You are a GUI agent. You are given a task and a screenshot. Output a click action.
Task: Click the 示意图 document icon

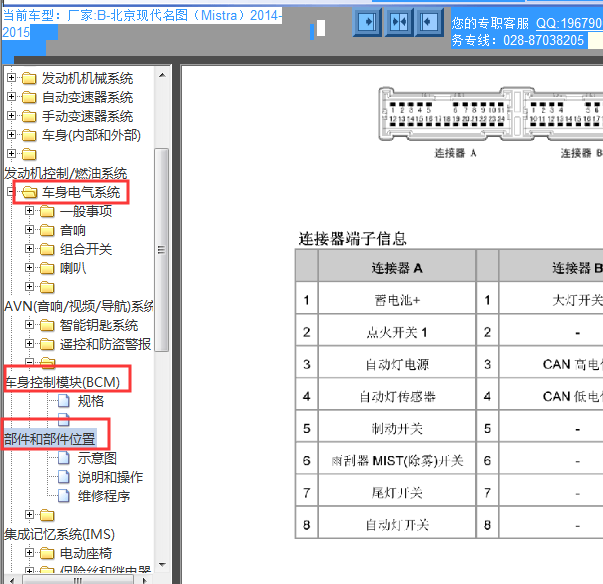coord(64,458)
